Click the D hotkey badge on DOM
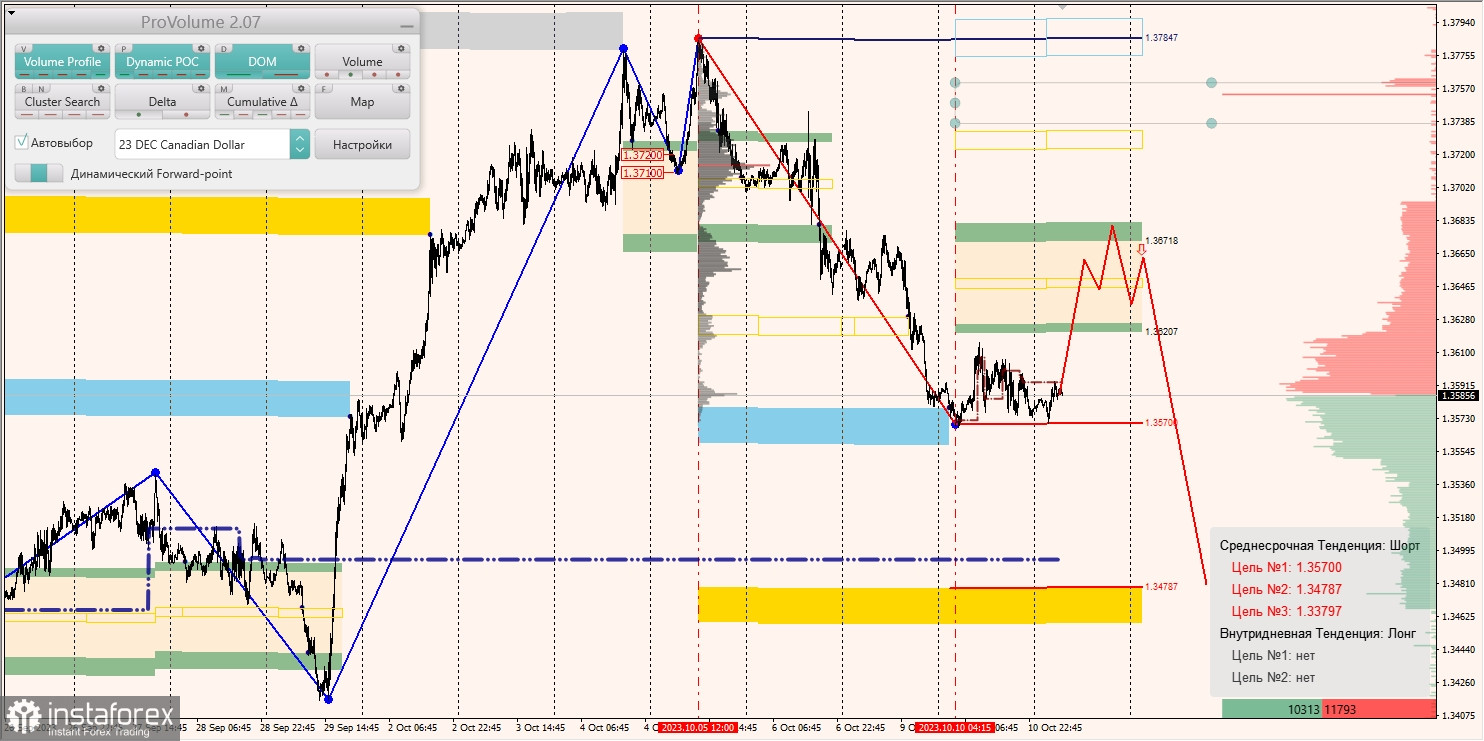 click(x=224, y=48)
